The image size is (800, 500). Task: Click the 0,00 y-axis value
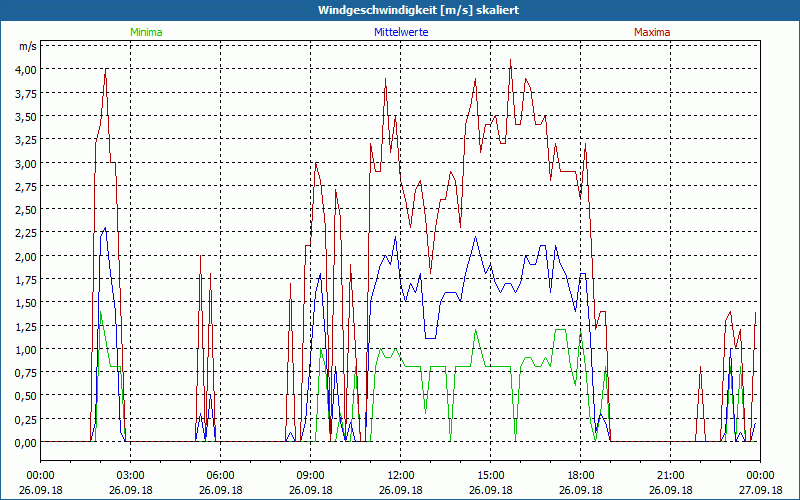(26, 443)
